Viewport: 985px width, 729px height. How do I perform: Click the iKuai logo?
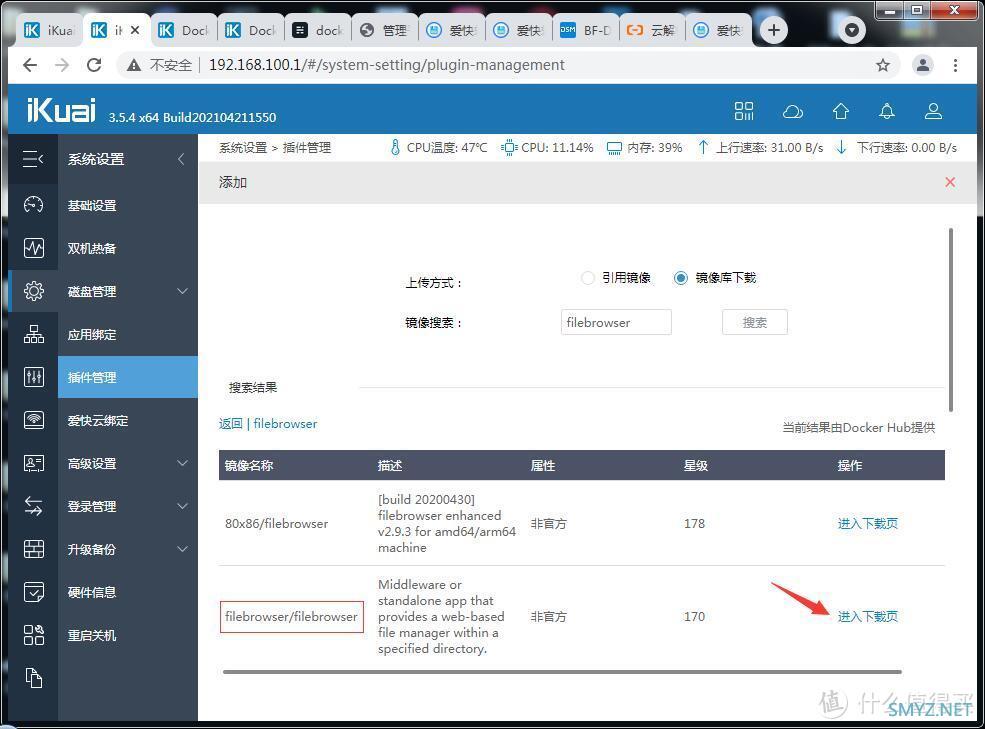[x=61, y=110]
